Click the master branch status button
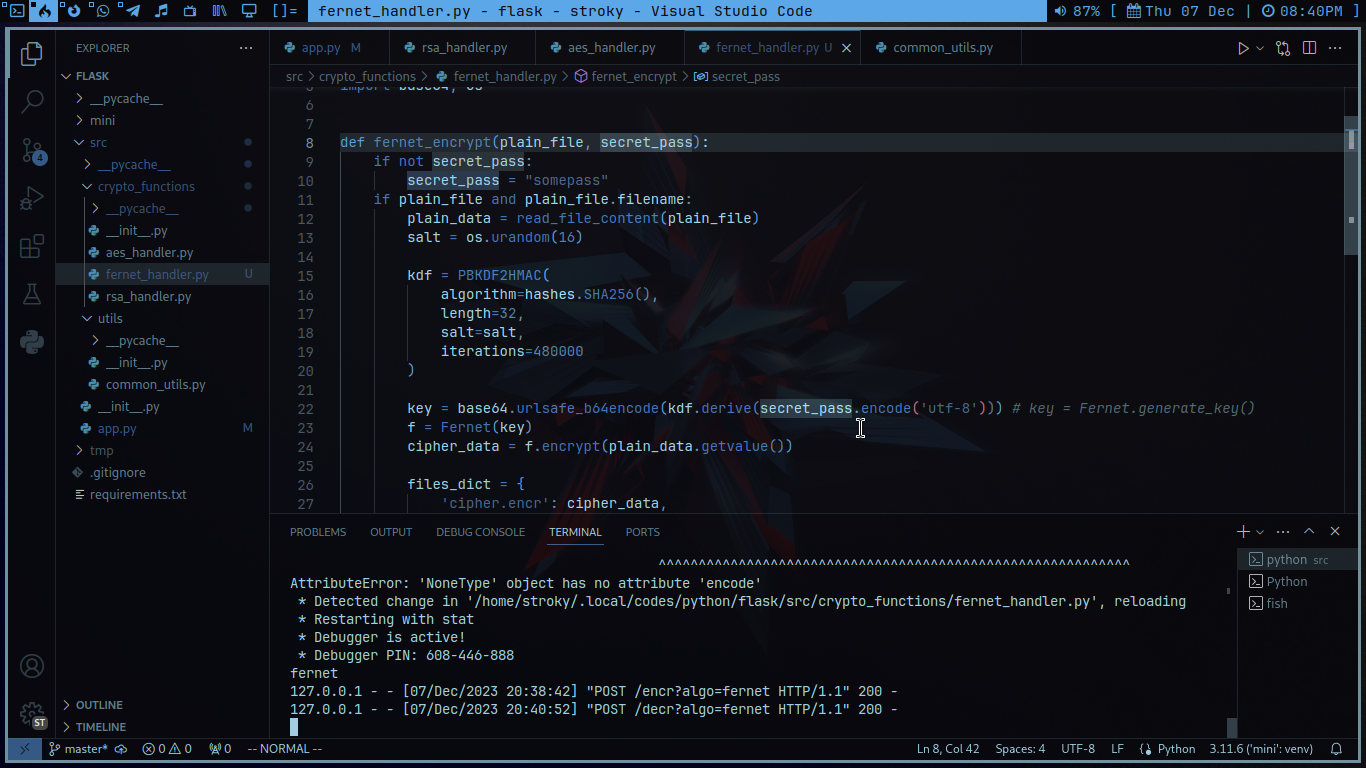This screenshot has width=1366, height=768. [x=85, y=749]
